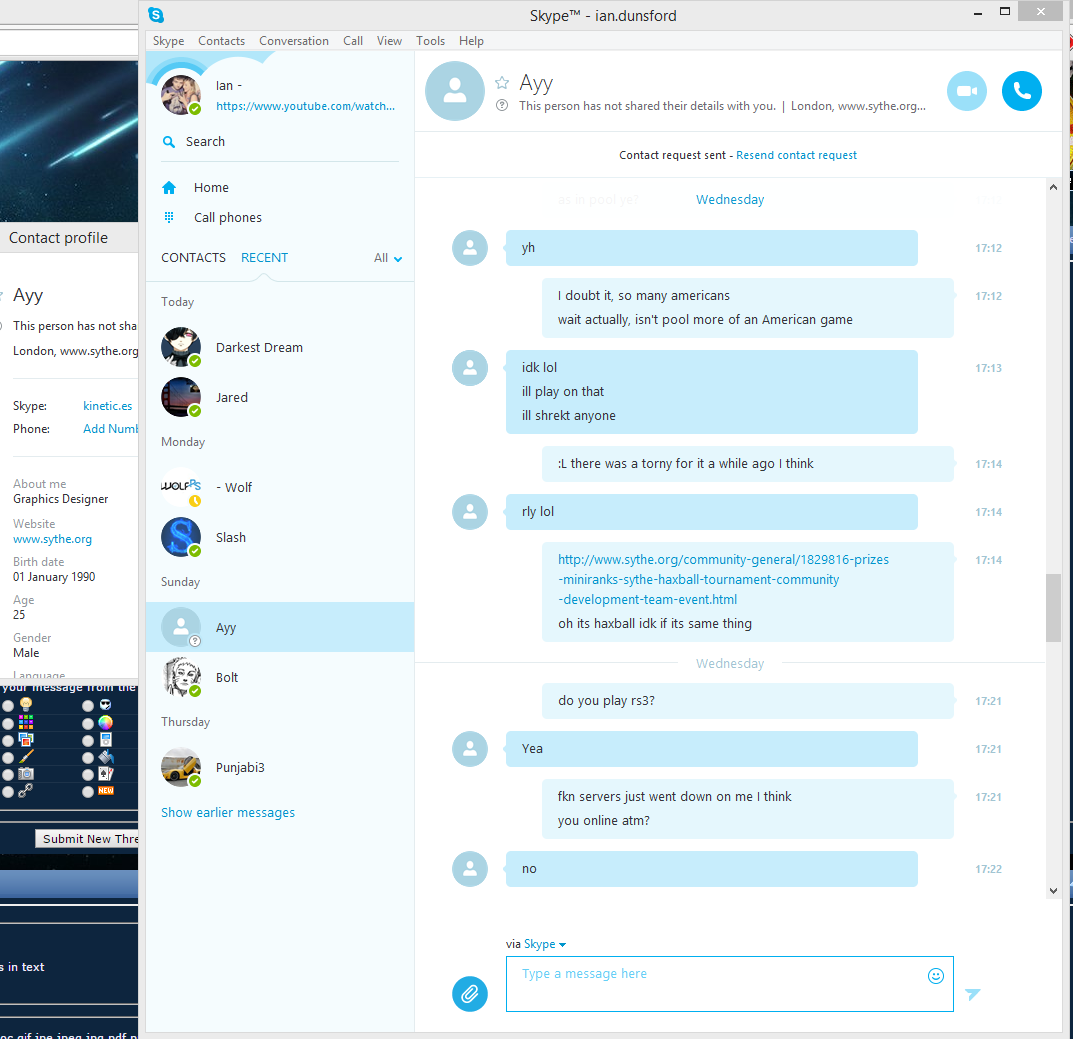Open the Tools menu

coord(430,40)
